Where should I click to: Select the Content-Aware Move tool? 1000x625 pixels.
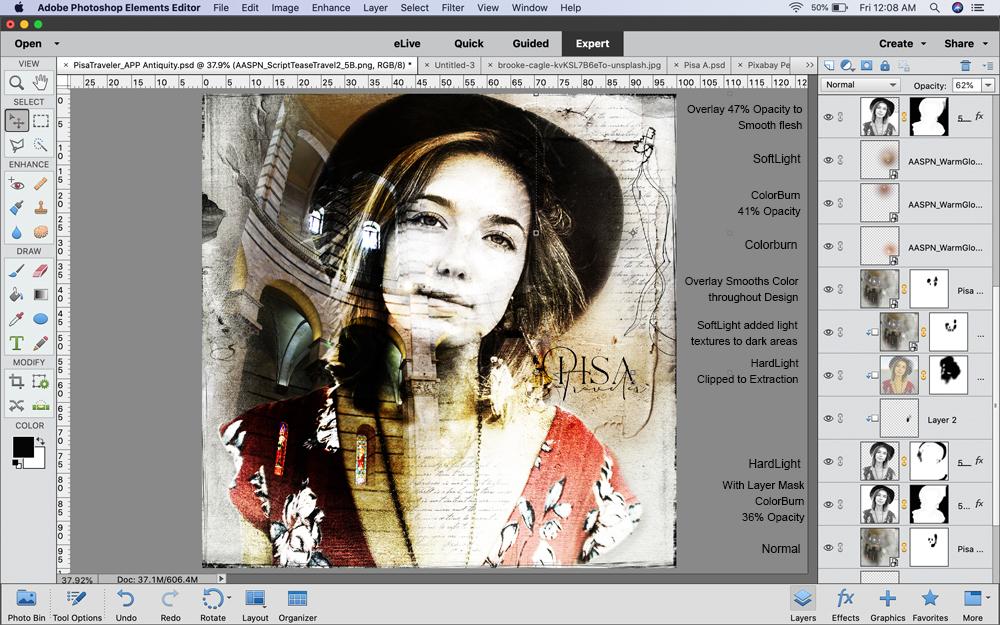click(x=17, y=406)
